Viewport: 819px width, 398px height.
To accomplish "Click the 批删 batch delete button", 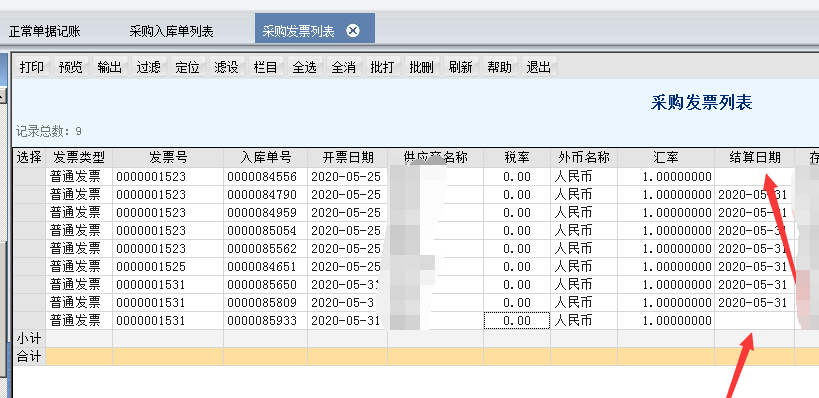I will tap(422, 67).
